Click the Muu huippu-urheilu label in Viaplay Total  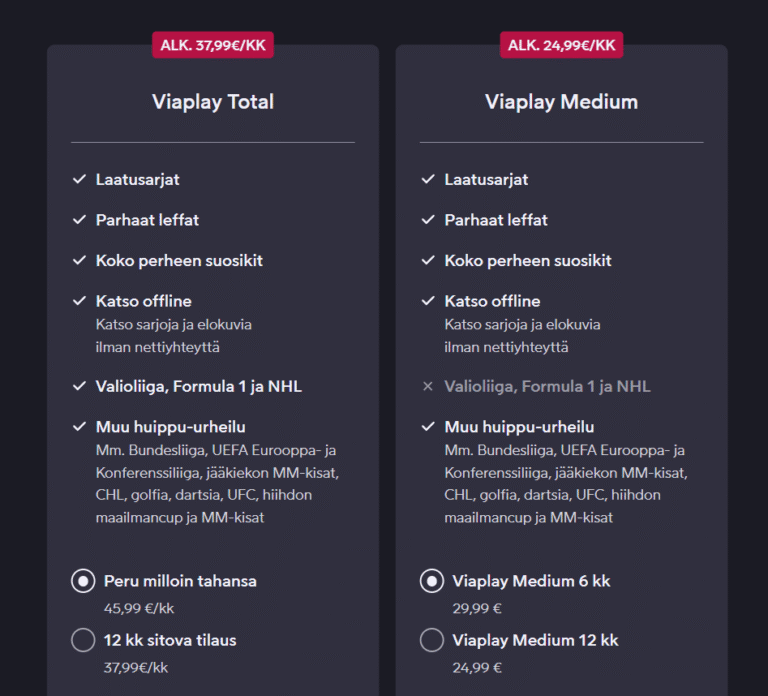coord(170,427)
